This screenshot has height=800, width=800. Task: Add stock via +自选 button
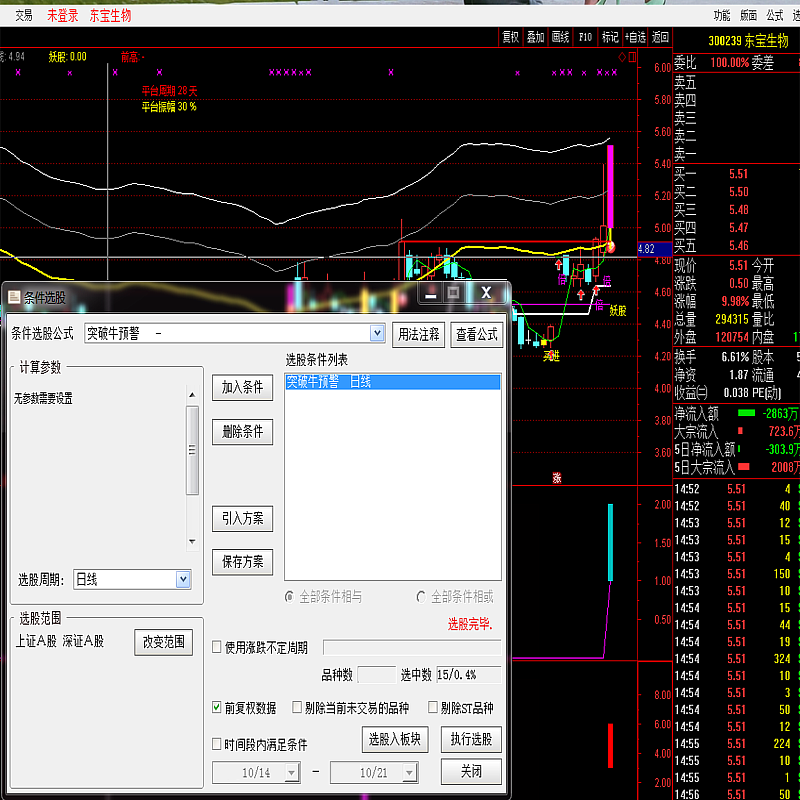[635, 37]
